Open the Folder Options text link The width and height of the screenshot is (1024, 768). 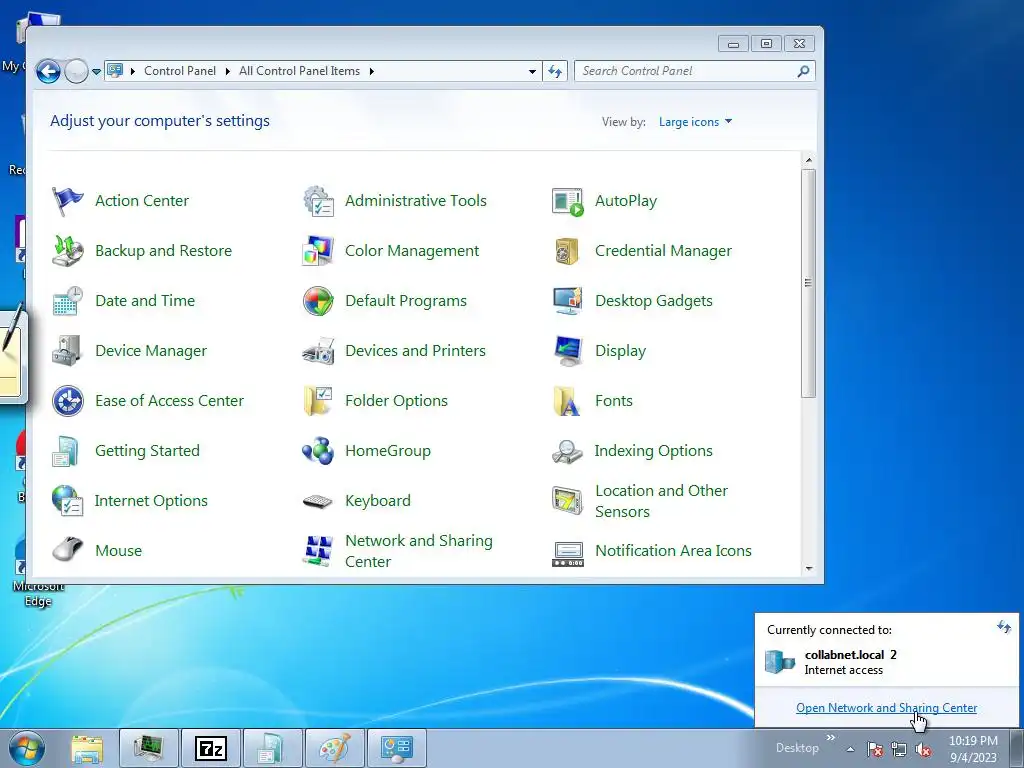point(396,401)
